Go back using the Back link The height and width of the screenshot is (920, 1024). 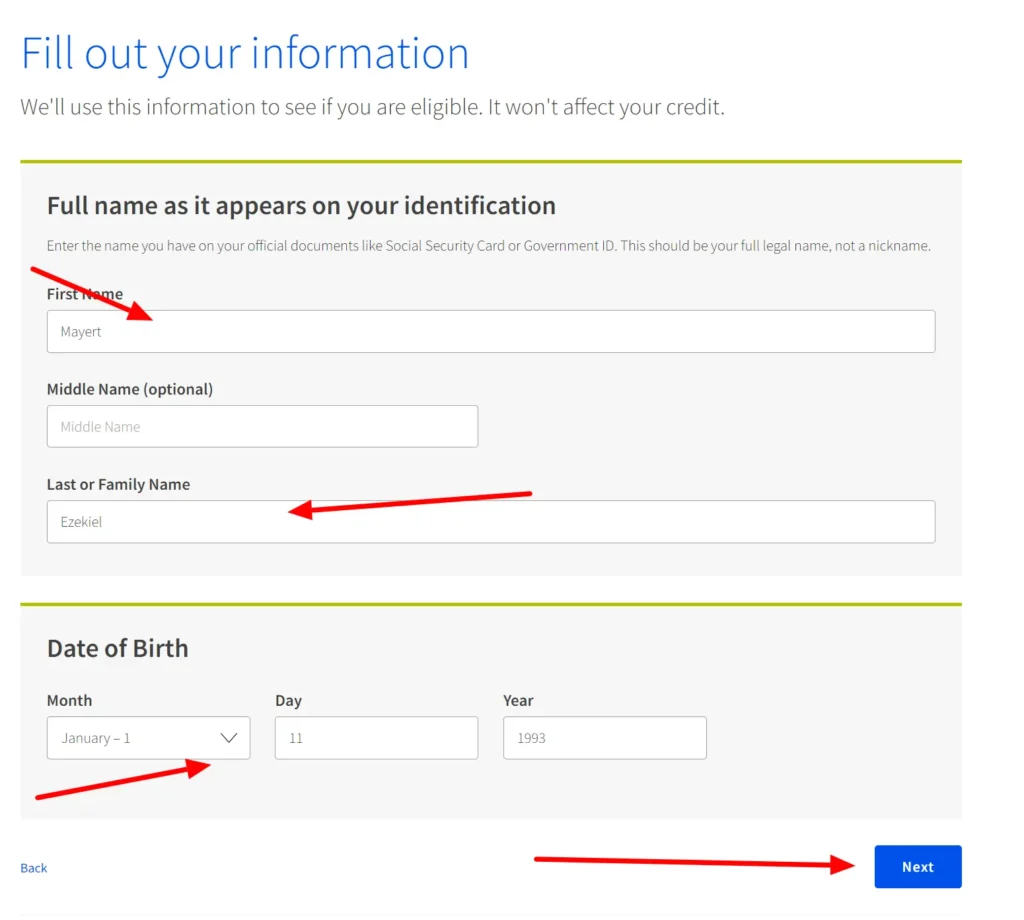point(34,868)
